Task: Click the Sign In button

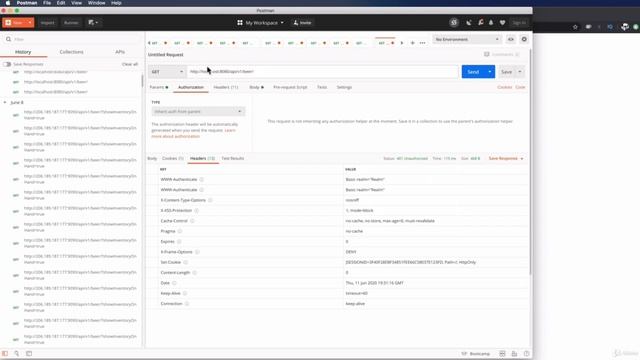Action: click(x=519, y=23)
